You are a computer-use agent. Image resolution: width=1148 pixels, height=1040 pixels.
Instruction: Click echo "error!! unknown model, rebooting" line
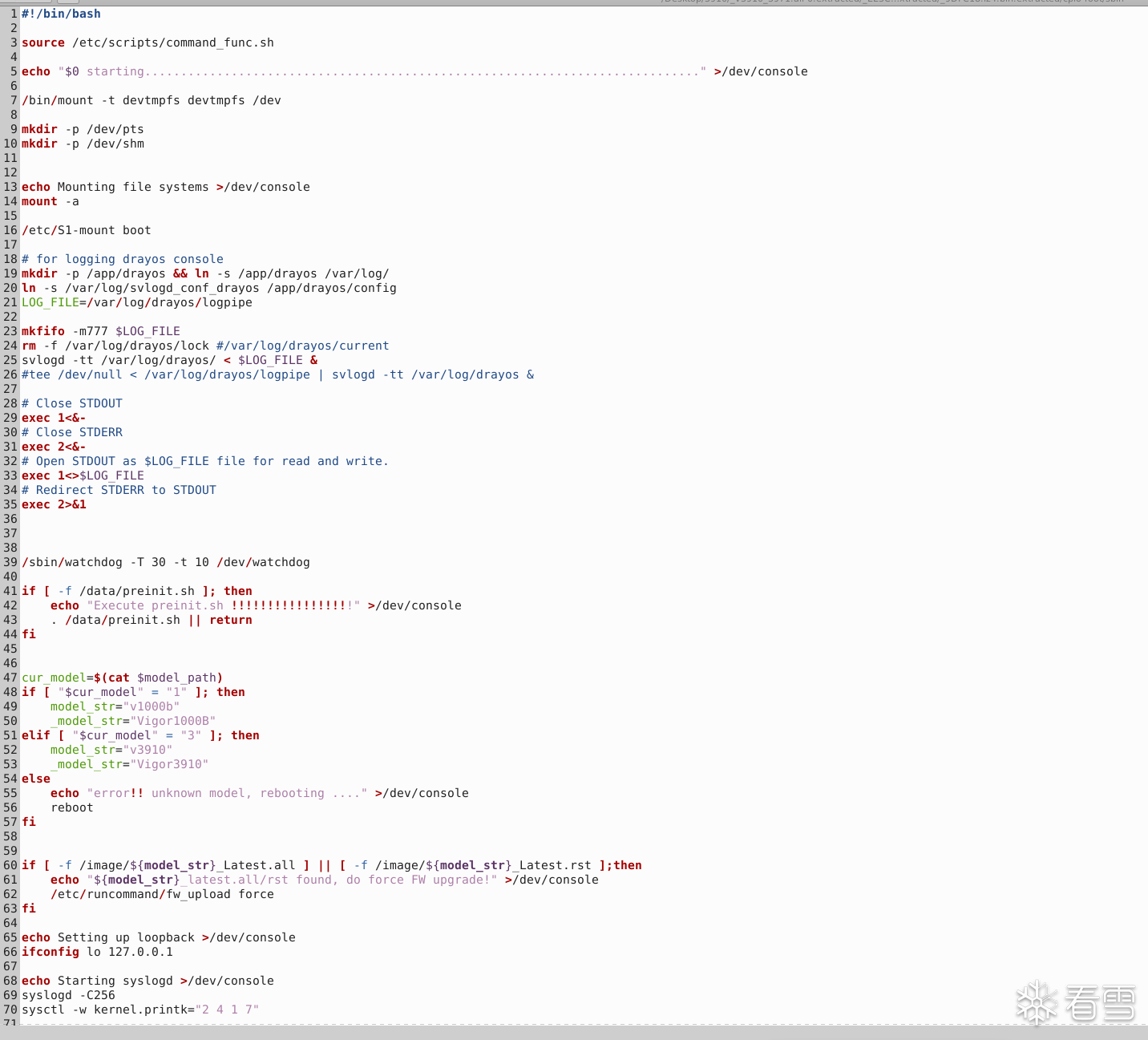tap(260, 793)
